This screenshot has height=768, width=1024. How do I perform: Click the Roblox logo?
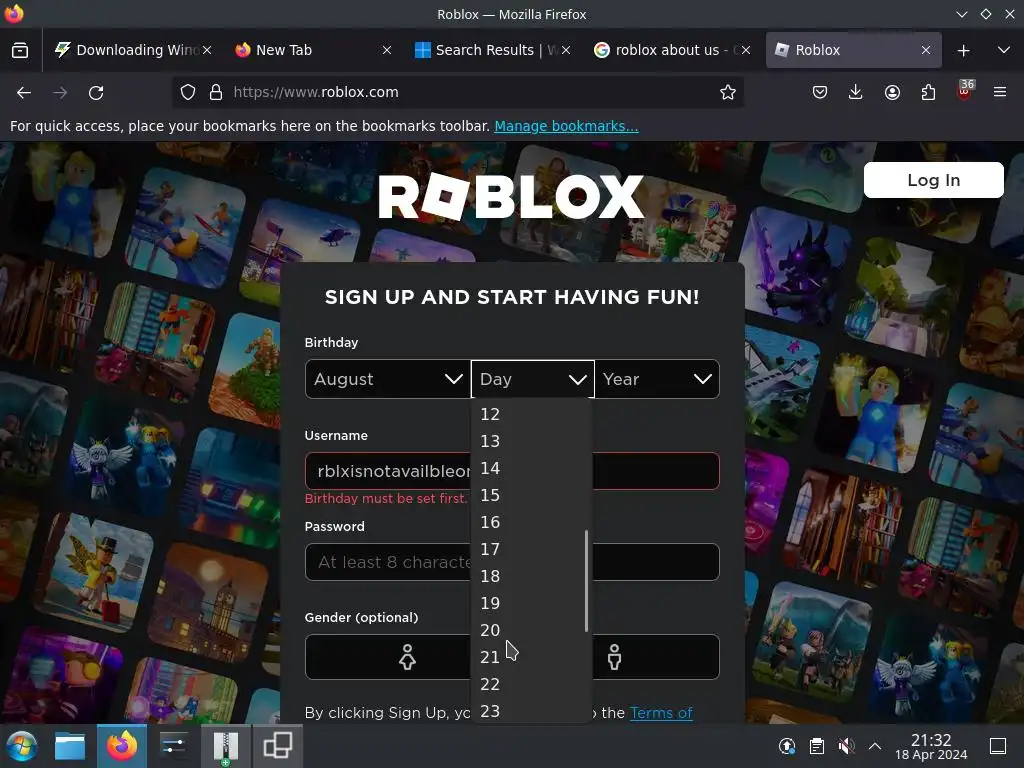(x=511, y=197)
